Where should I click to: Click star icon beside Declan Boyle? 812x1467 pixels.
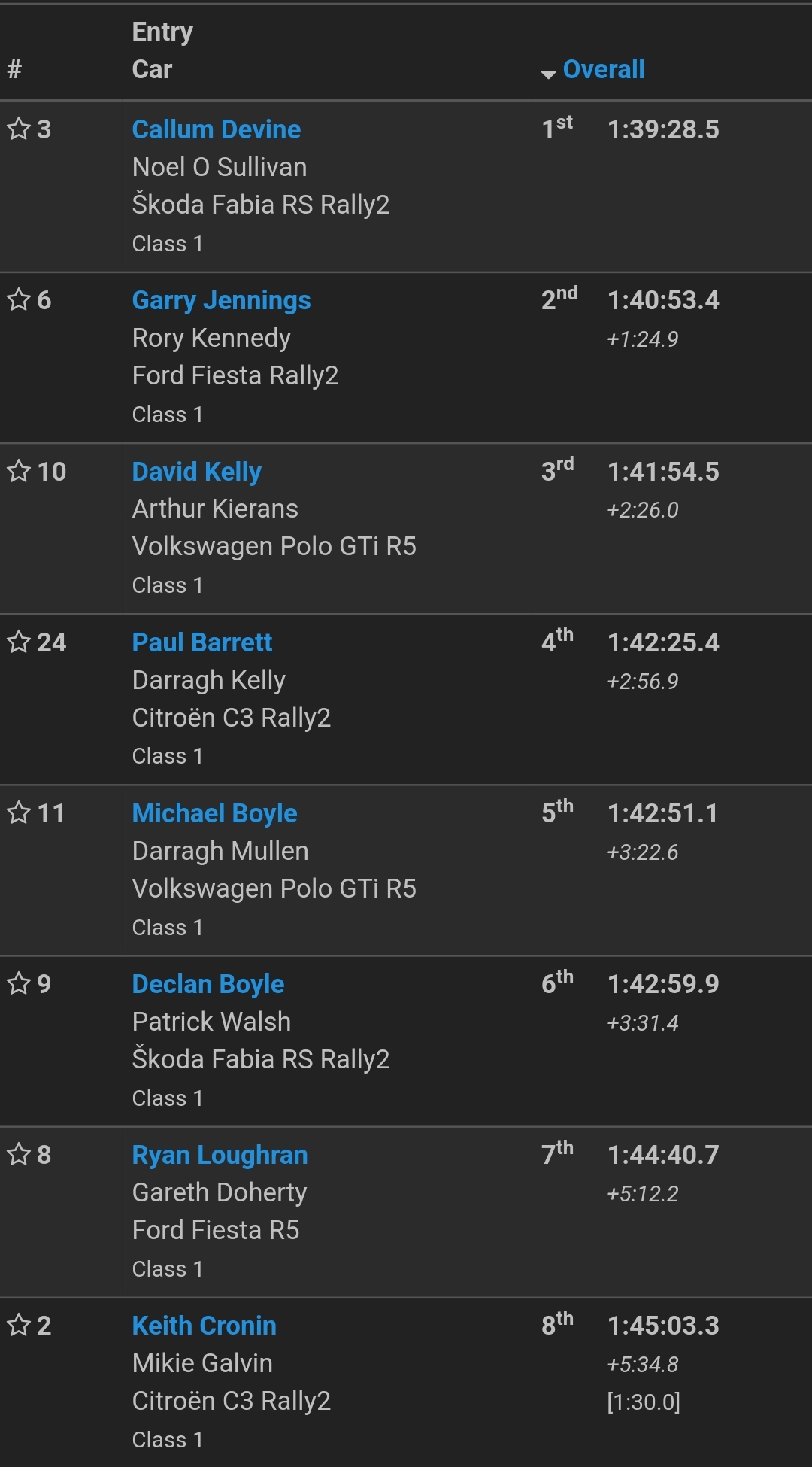(19, 983)
